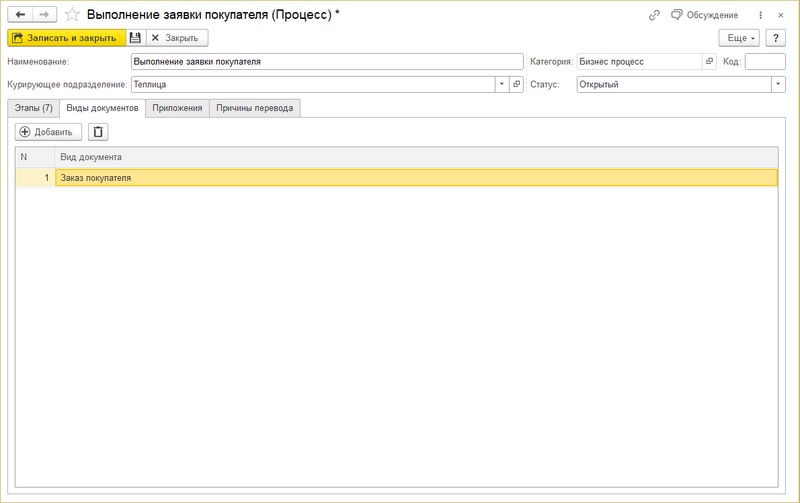Screen dimensions: 800x503
Task: Click the Категория field Бизнес процесс
Action: tap(640, 62)
